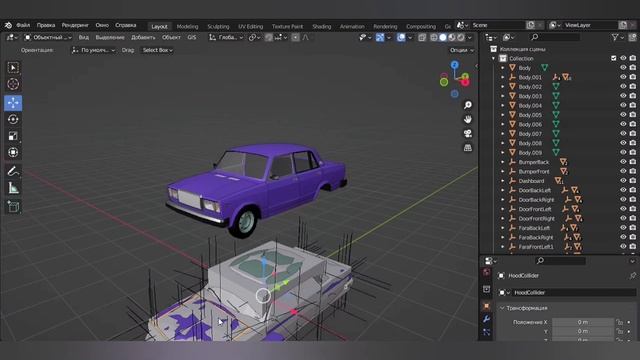Open the Select menu in viewport header

click(110, 38)
